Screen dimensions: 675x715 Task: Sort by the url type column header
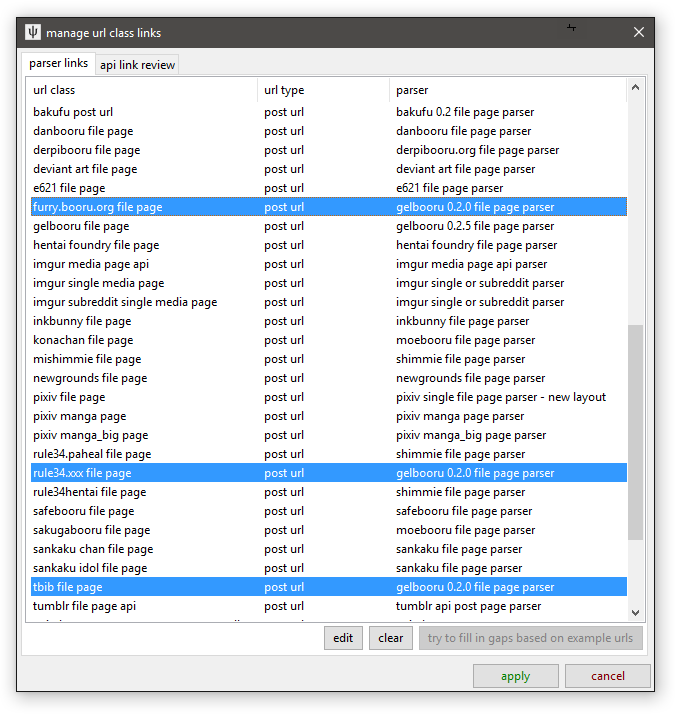point(323,90)
